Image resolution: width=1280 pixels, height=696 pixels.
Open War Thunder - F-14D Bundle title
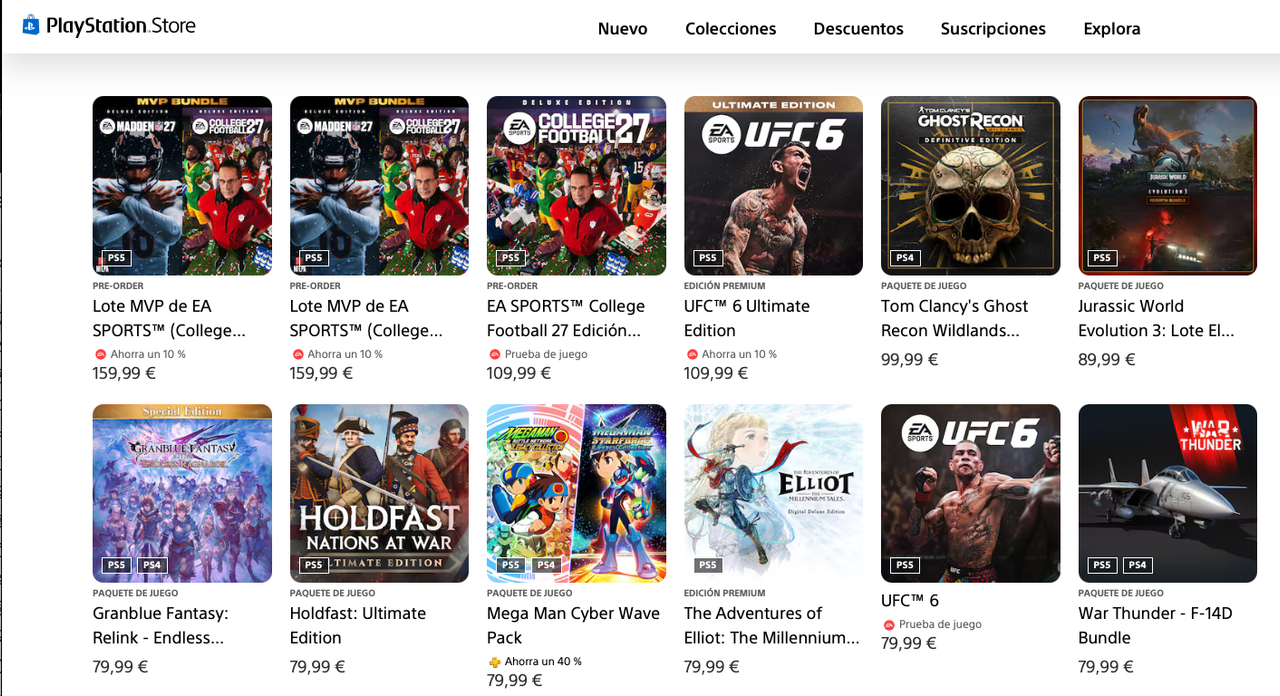[x=1155, y=625]
